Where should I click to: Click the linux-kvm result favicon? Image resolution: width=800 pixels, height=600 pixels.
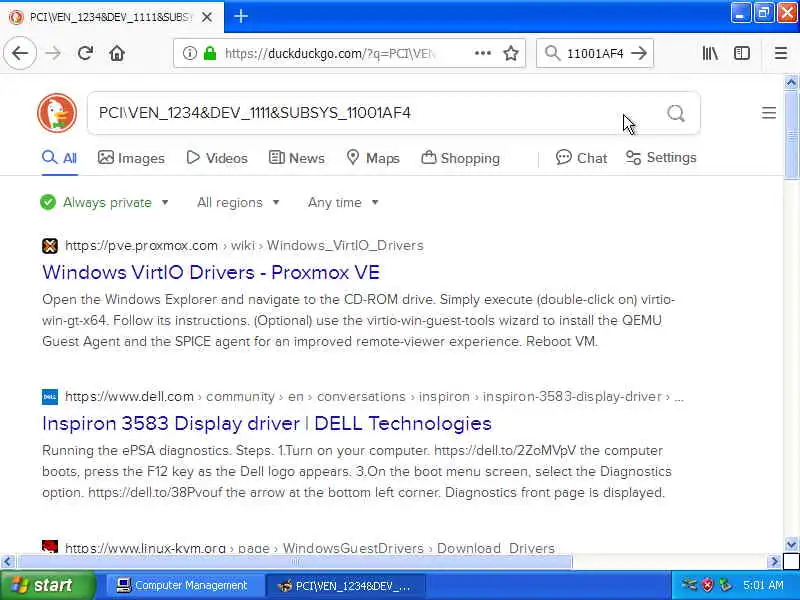coord(50,547)
